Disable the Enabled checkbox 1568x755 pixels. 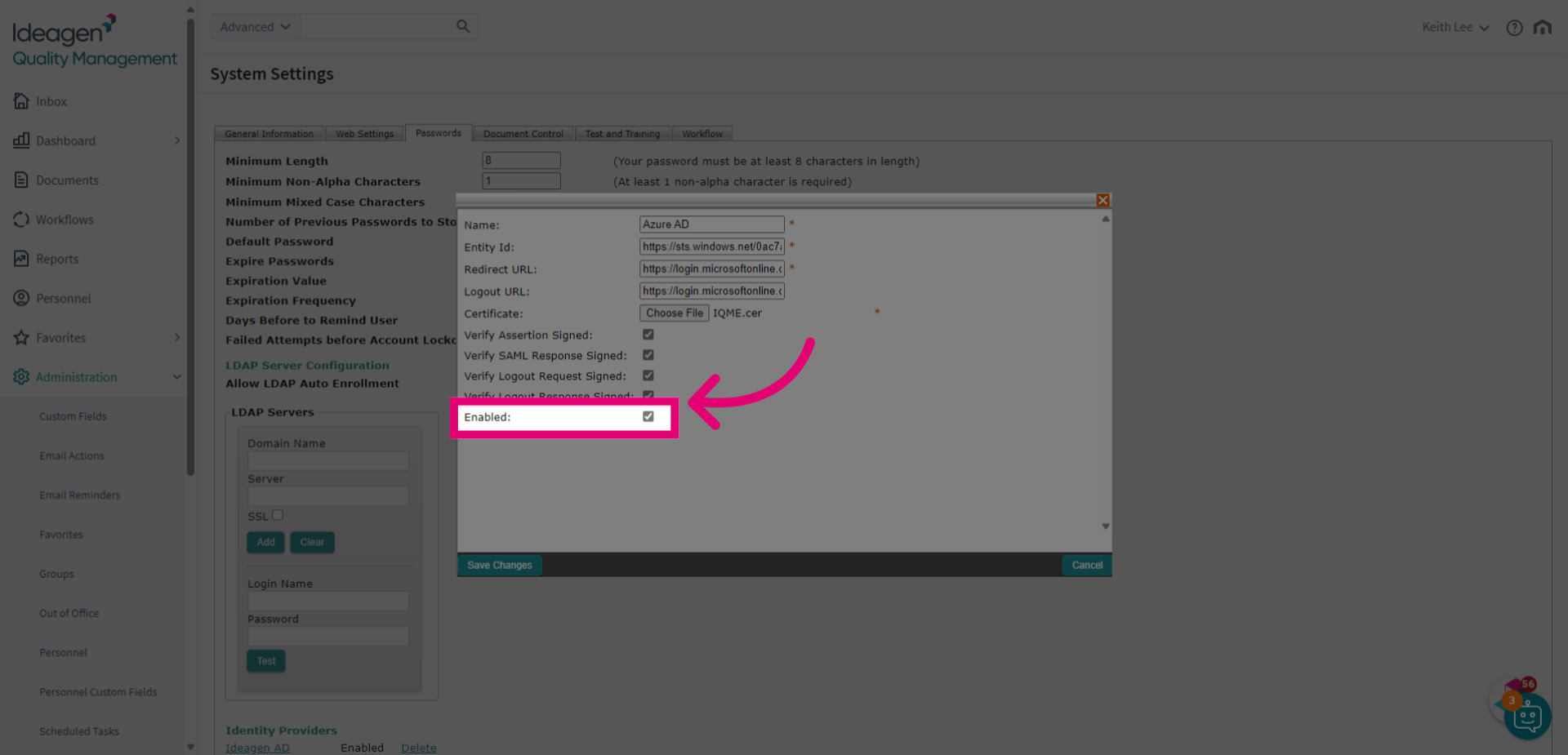[648, 416]
